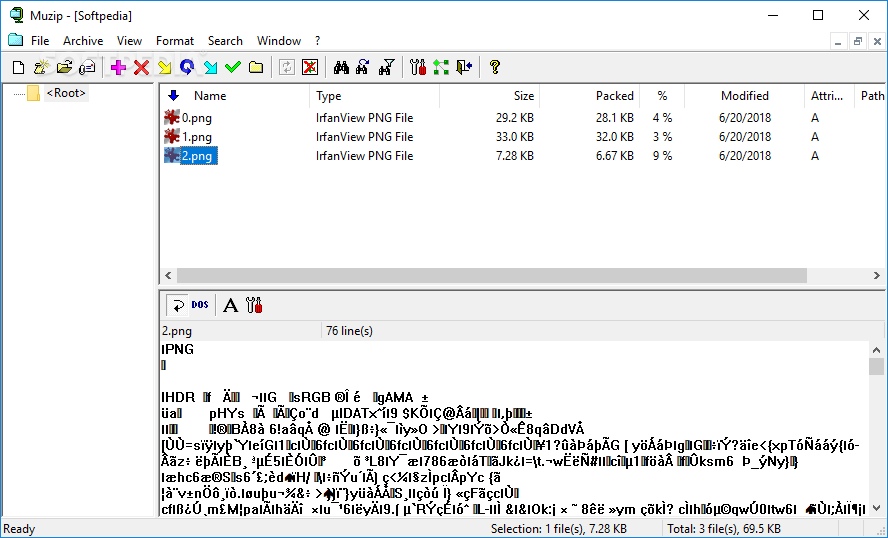Toggle DOS character set in preview
The height and width of the screenshot is (538, 888).
pyautogui.click(x=200, y=305)
